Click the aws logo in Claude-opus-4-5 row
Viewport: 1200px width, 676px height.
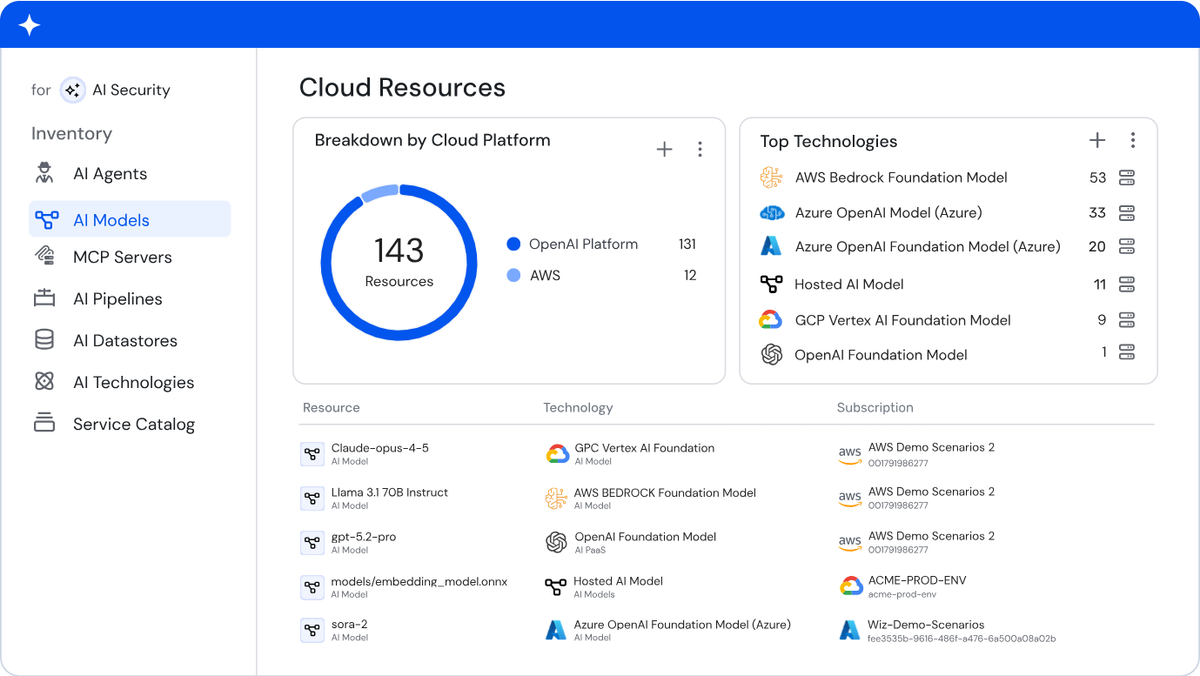[x=850, y=454]
